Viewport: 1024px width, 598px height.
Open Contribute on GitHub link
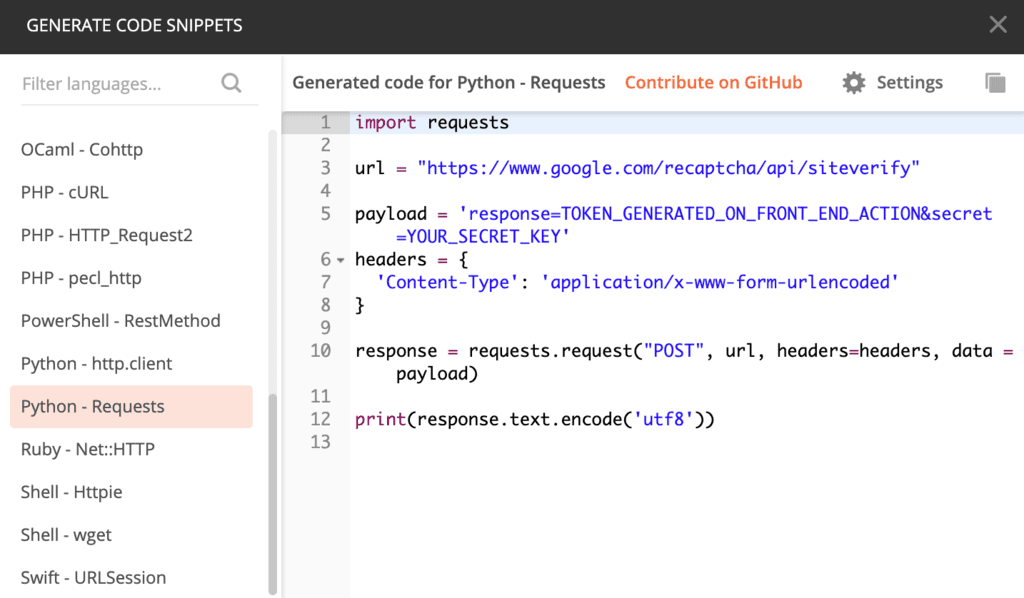tap(713, 82)
